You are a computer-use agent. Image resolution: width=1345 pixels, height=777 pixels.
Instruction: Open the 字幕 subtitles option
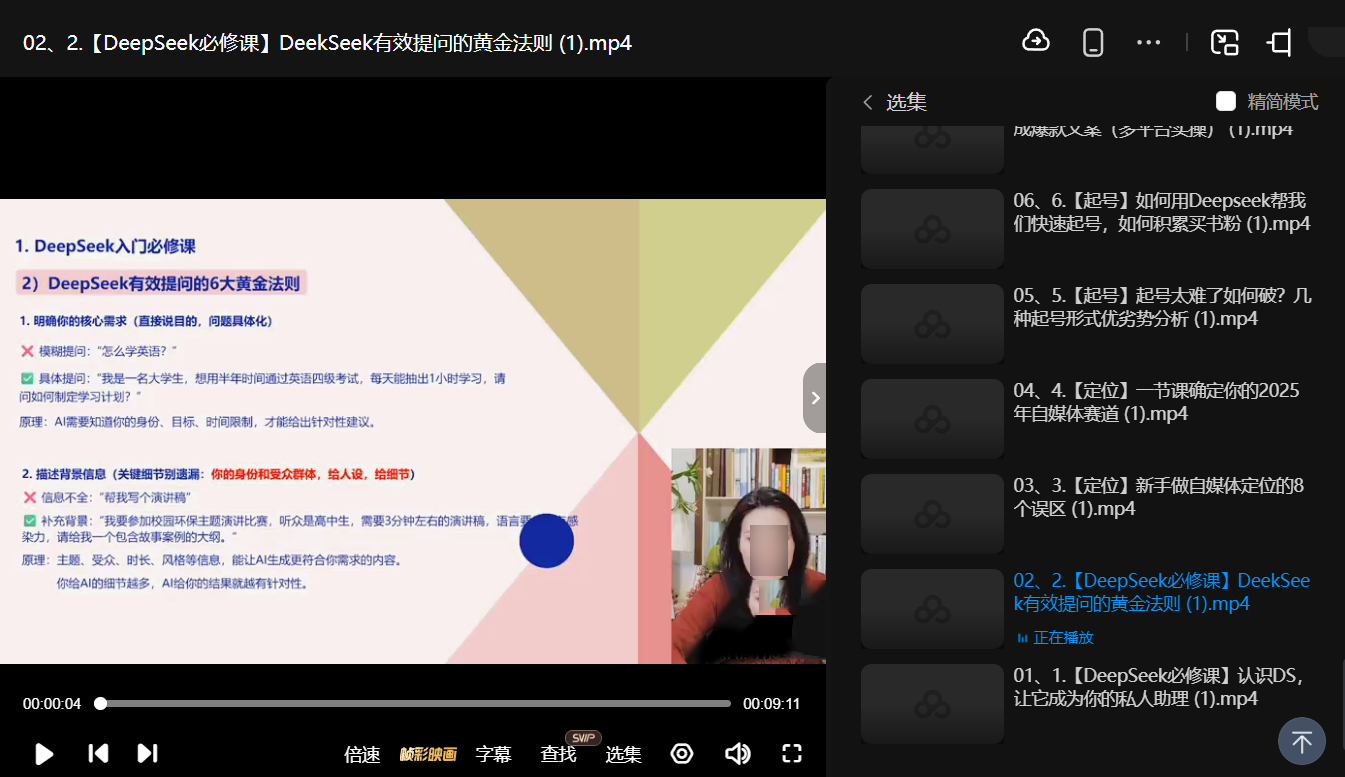click(493, 754)
